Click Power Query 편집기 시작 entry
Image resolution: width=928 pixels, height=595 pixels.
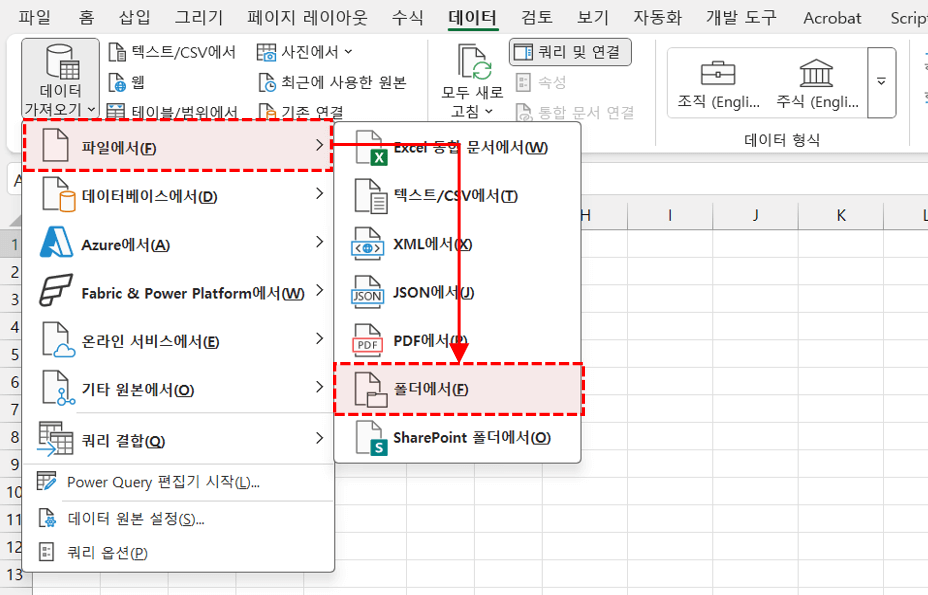tap(163, 482)
